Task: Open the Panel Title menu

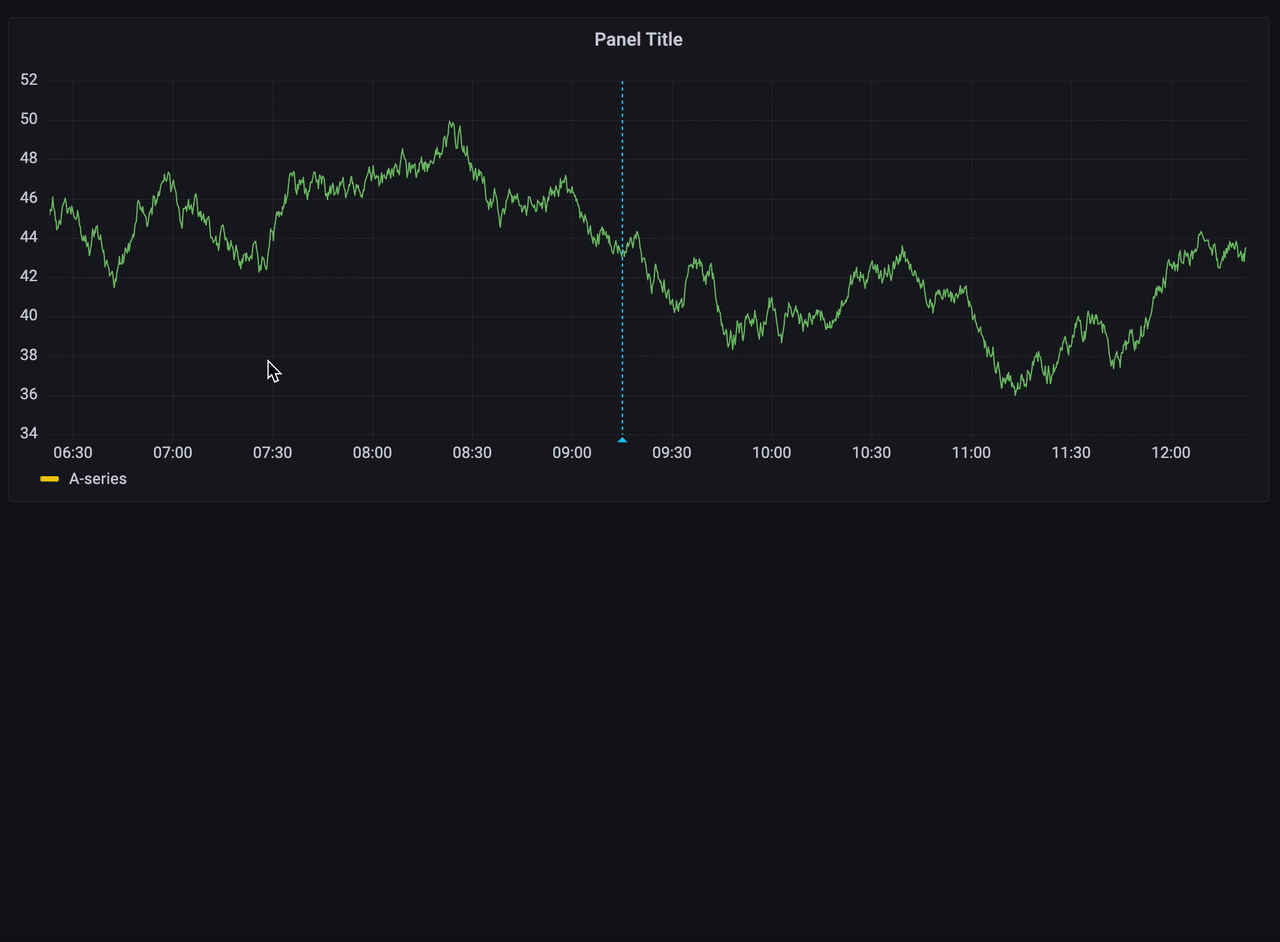Action: pos(638,39)
